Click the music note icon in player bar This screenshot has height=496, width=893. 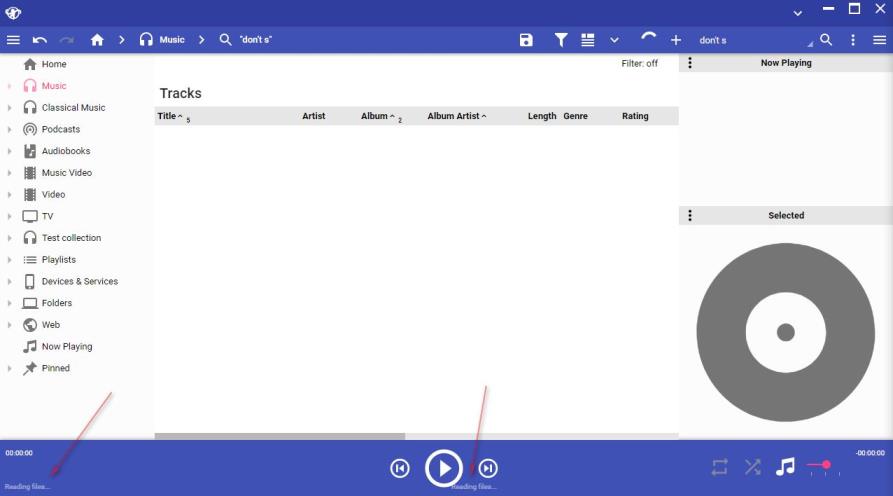click(786, 467)
